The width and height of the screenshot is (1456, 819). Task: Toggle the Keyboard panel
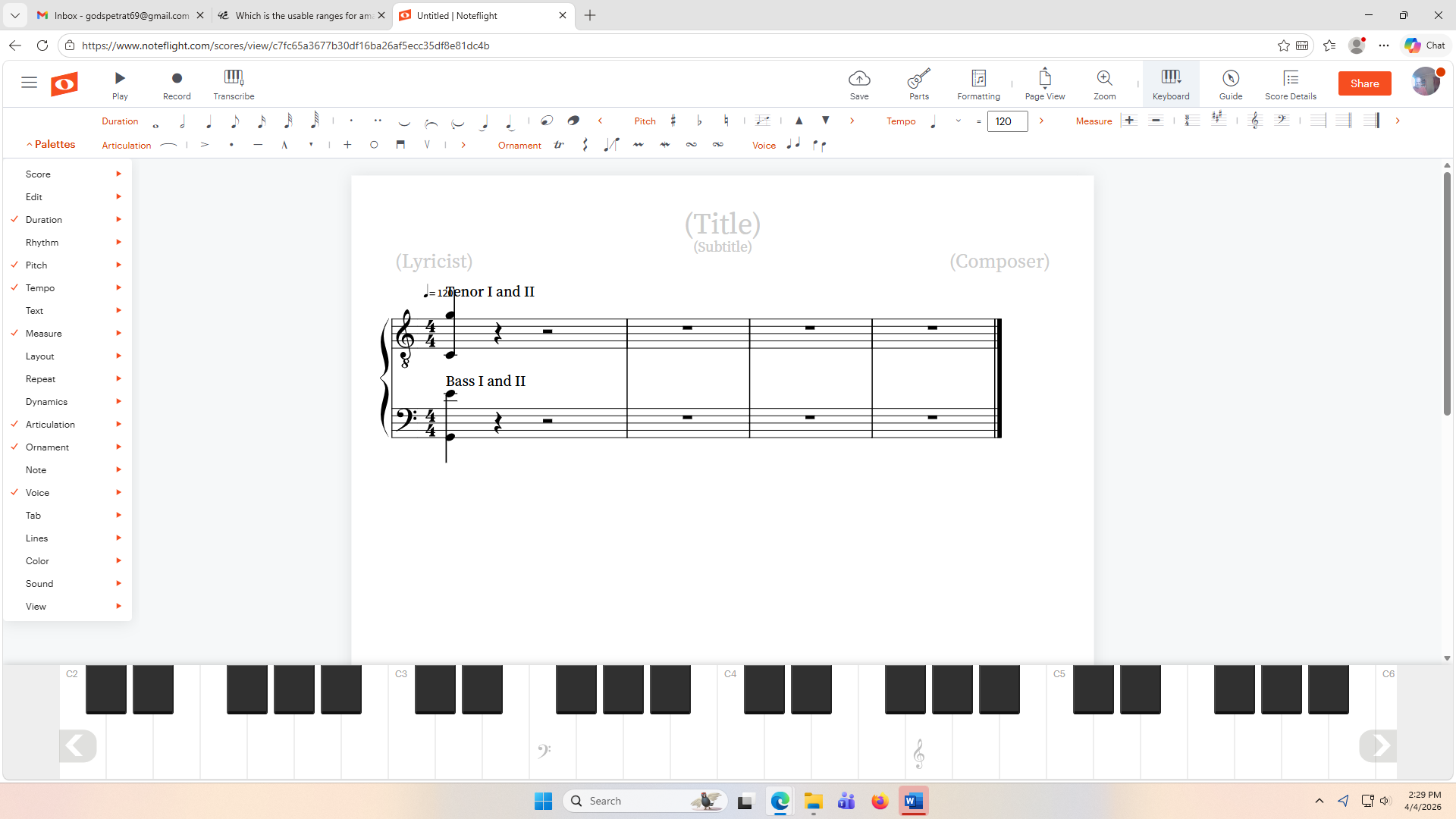pos(1170,83)
